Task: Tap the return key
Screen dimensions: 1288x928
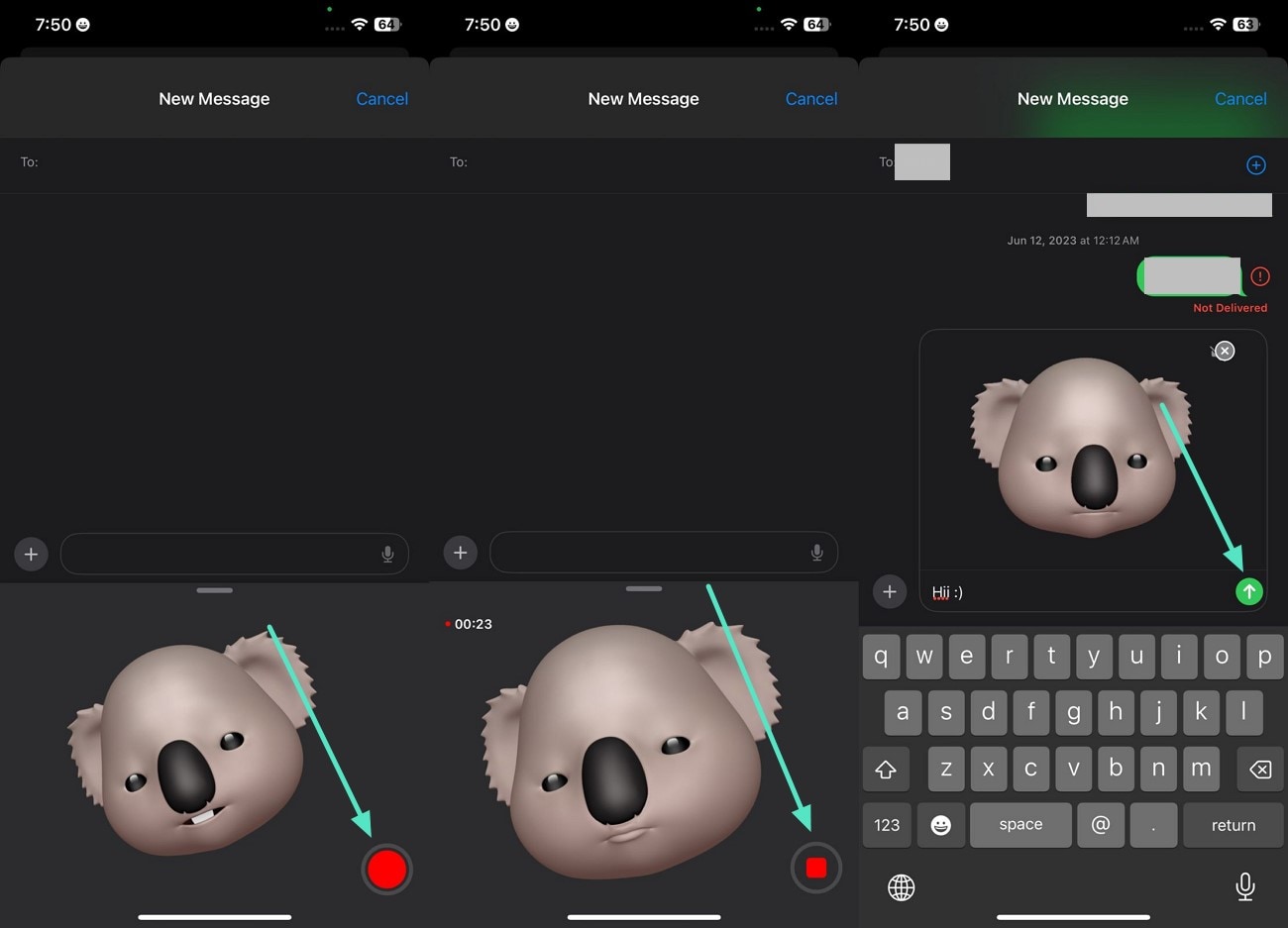Action: coord(1234,825)
